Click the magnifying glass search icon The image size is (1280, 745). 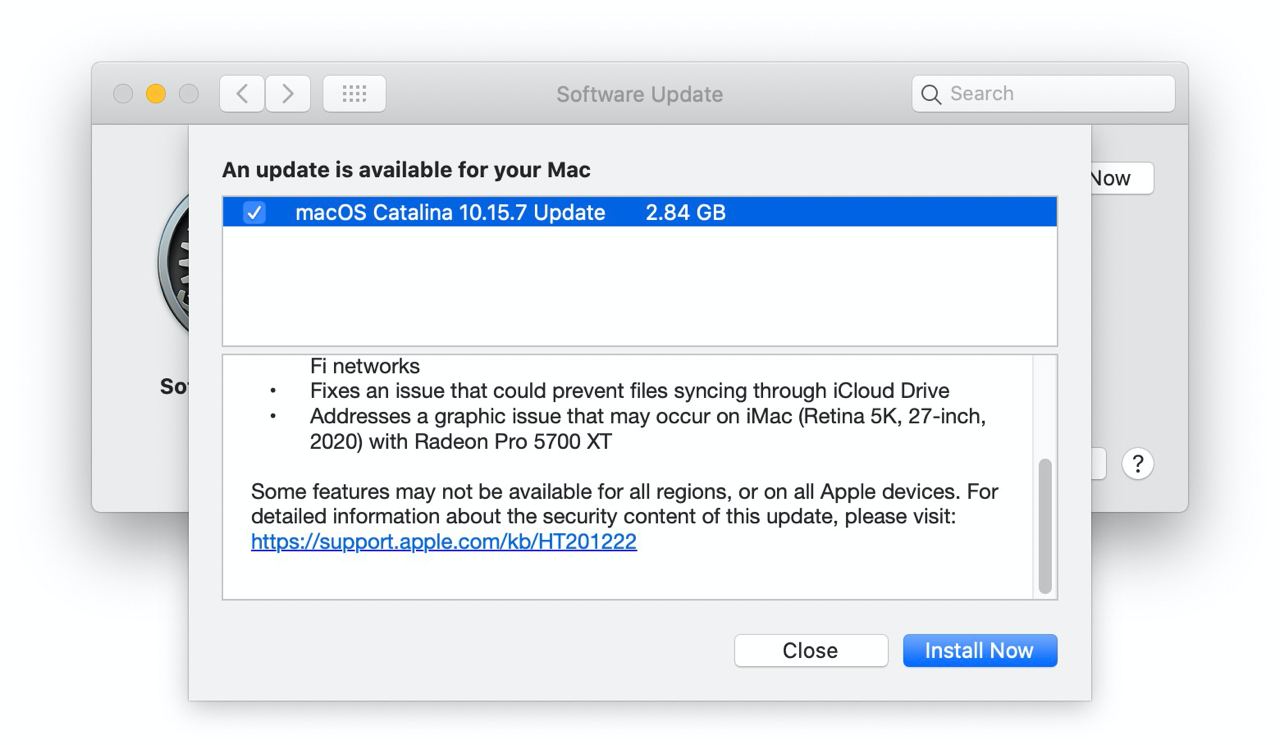coord(931,94)
